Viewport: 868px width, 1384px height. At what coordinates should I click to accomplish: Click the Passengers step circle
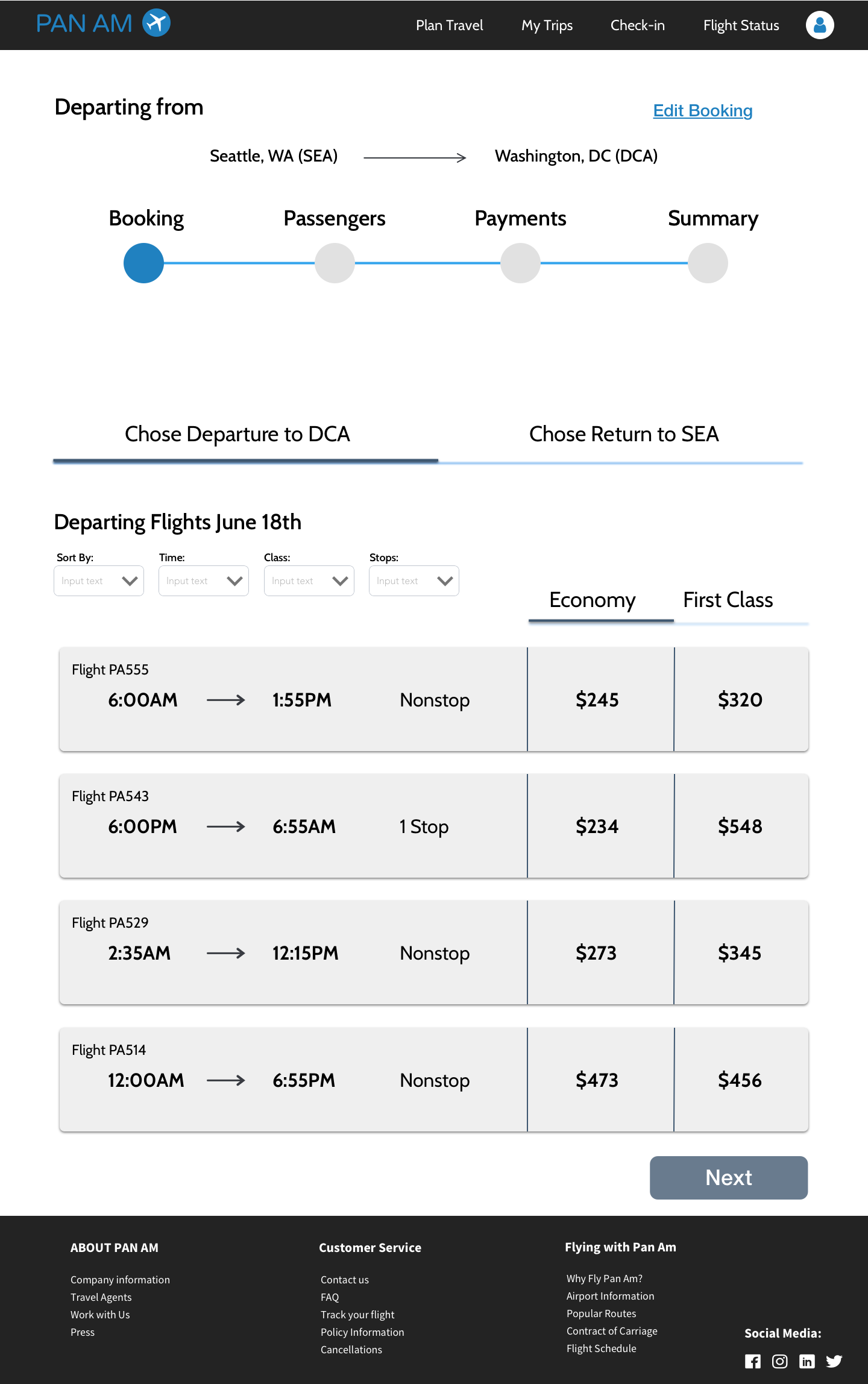335,263
